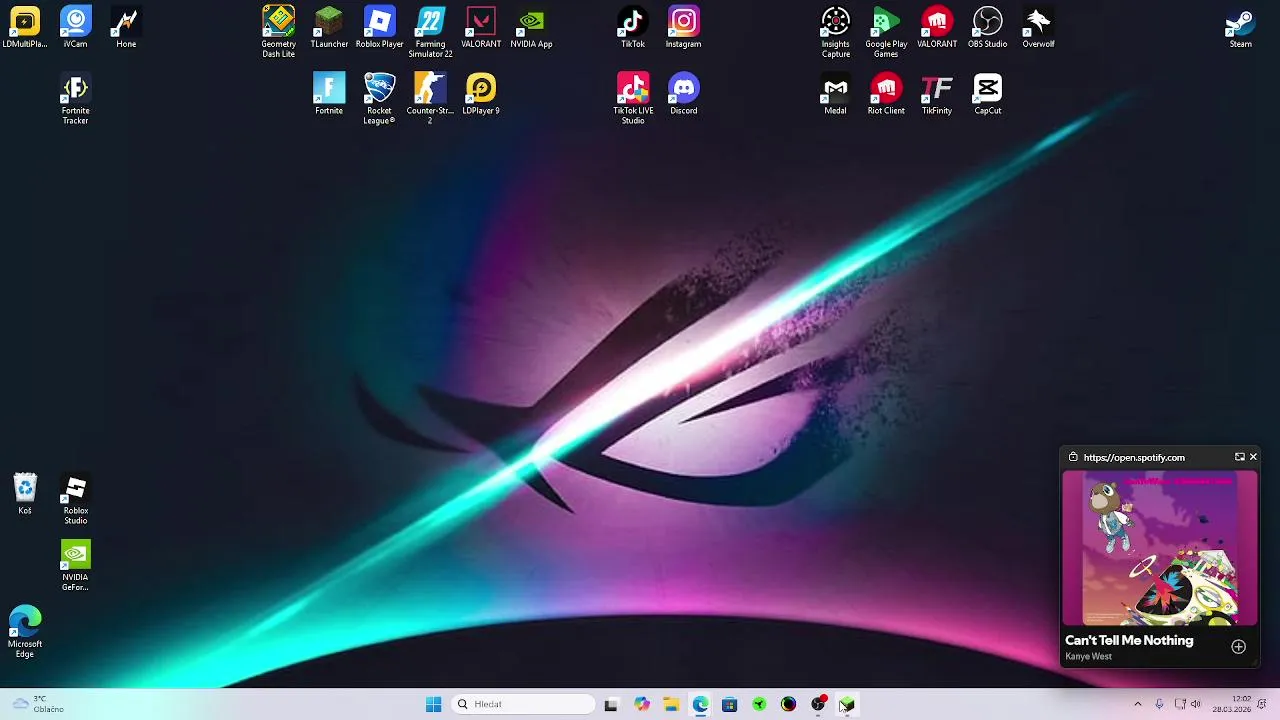Open TLauncher Minecraft shortcut

pos(329,27)
